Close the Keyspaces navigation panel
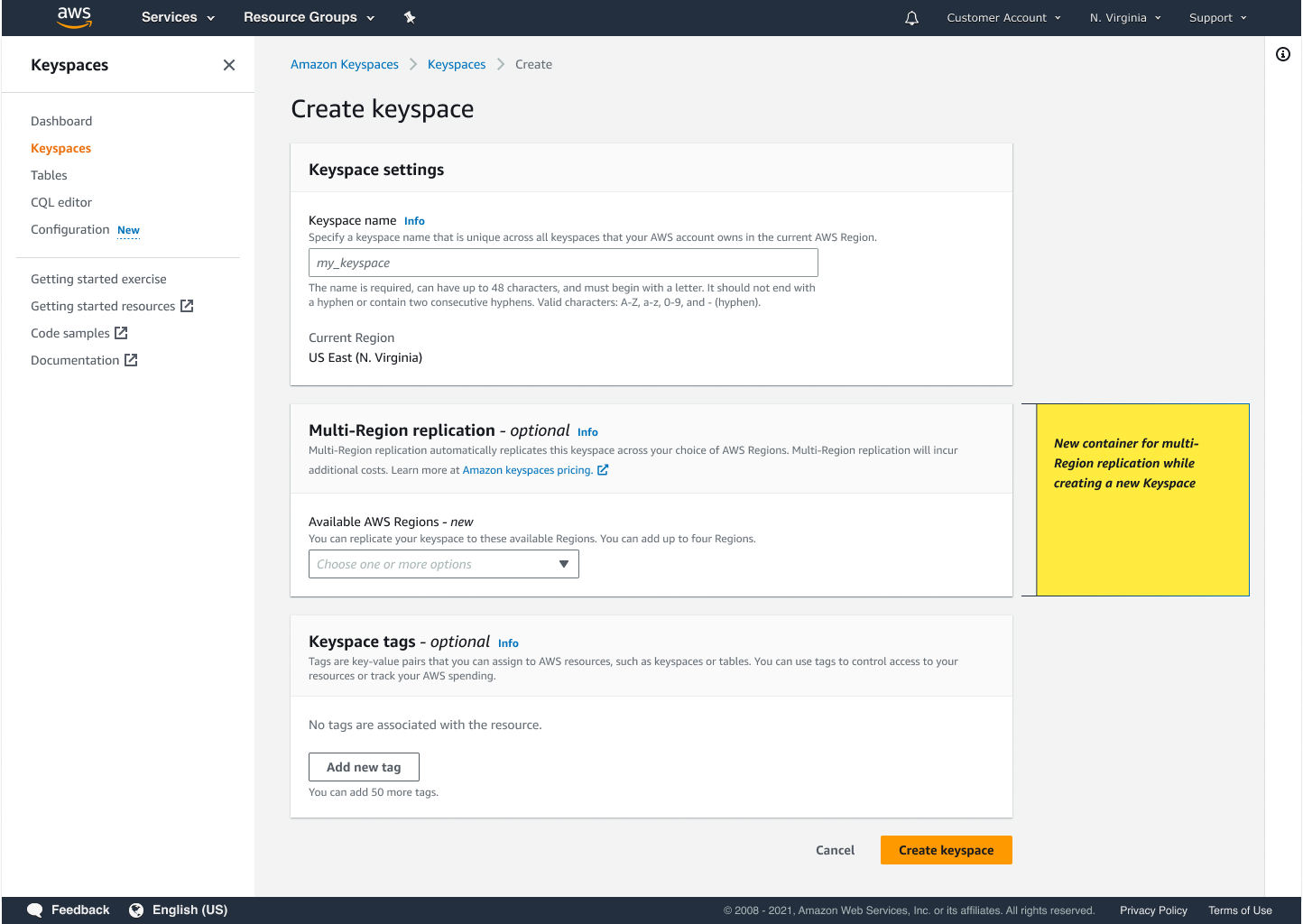The width and height of the screenshot is (1303, 924). 228,65
